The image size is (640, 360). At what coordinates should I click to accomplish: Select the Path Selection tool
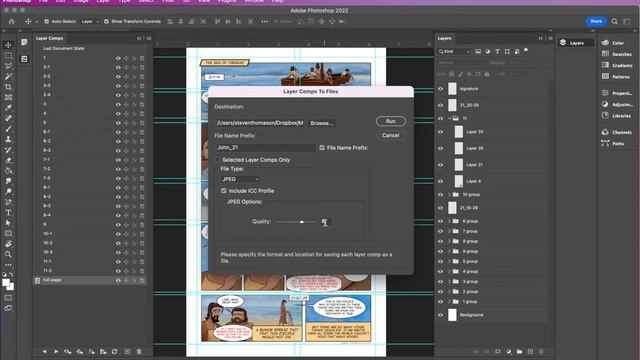coord(8,223)
